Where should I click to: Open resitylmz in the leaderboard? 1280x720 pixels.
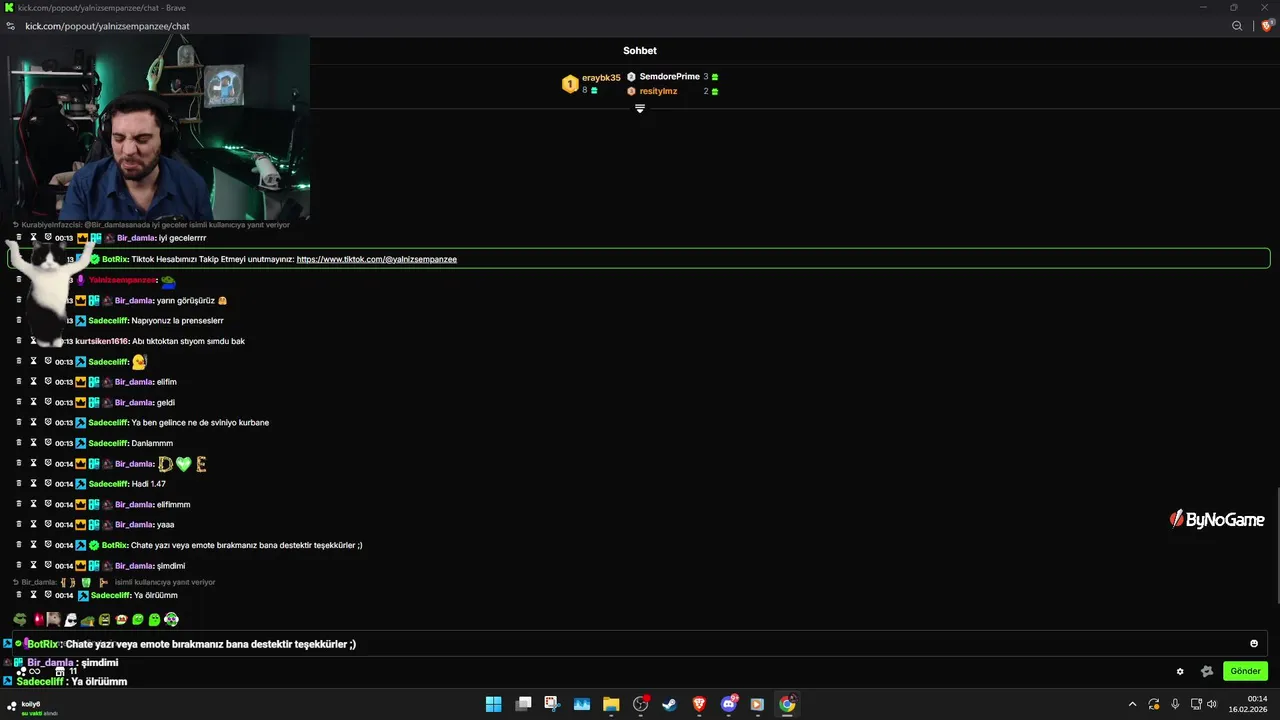[x=658, y=91]
